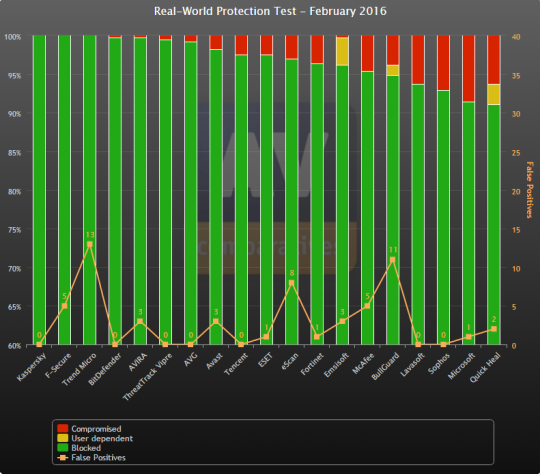Select the Trend Micro data point labeled 13
This screenshot has height=474, width=540.
click(x=90, y=244)
